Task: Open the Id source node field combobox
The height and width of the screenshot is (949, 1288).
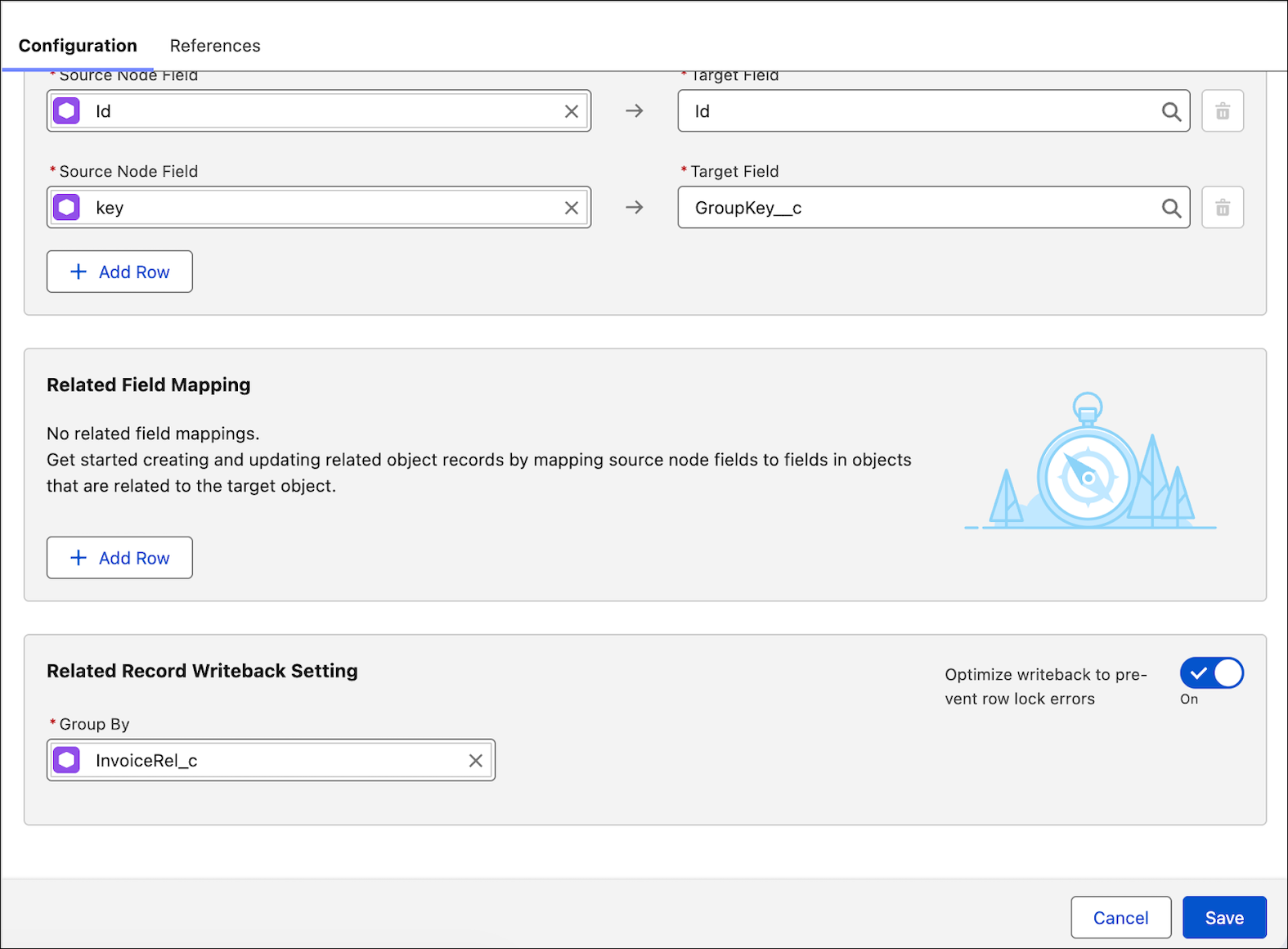Action: (x=319, y=111)
